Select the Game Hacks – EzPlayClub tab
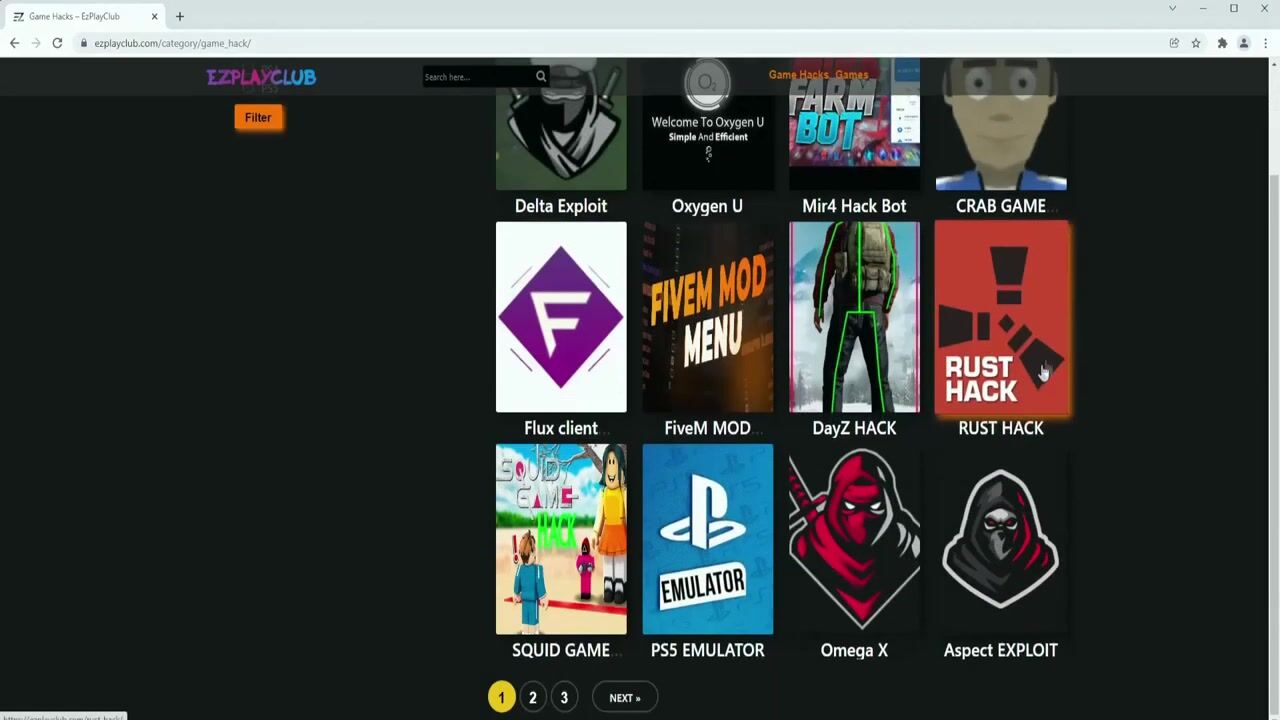This screenshot has width=1280, height=720. tap(85, 16)
